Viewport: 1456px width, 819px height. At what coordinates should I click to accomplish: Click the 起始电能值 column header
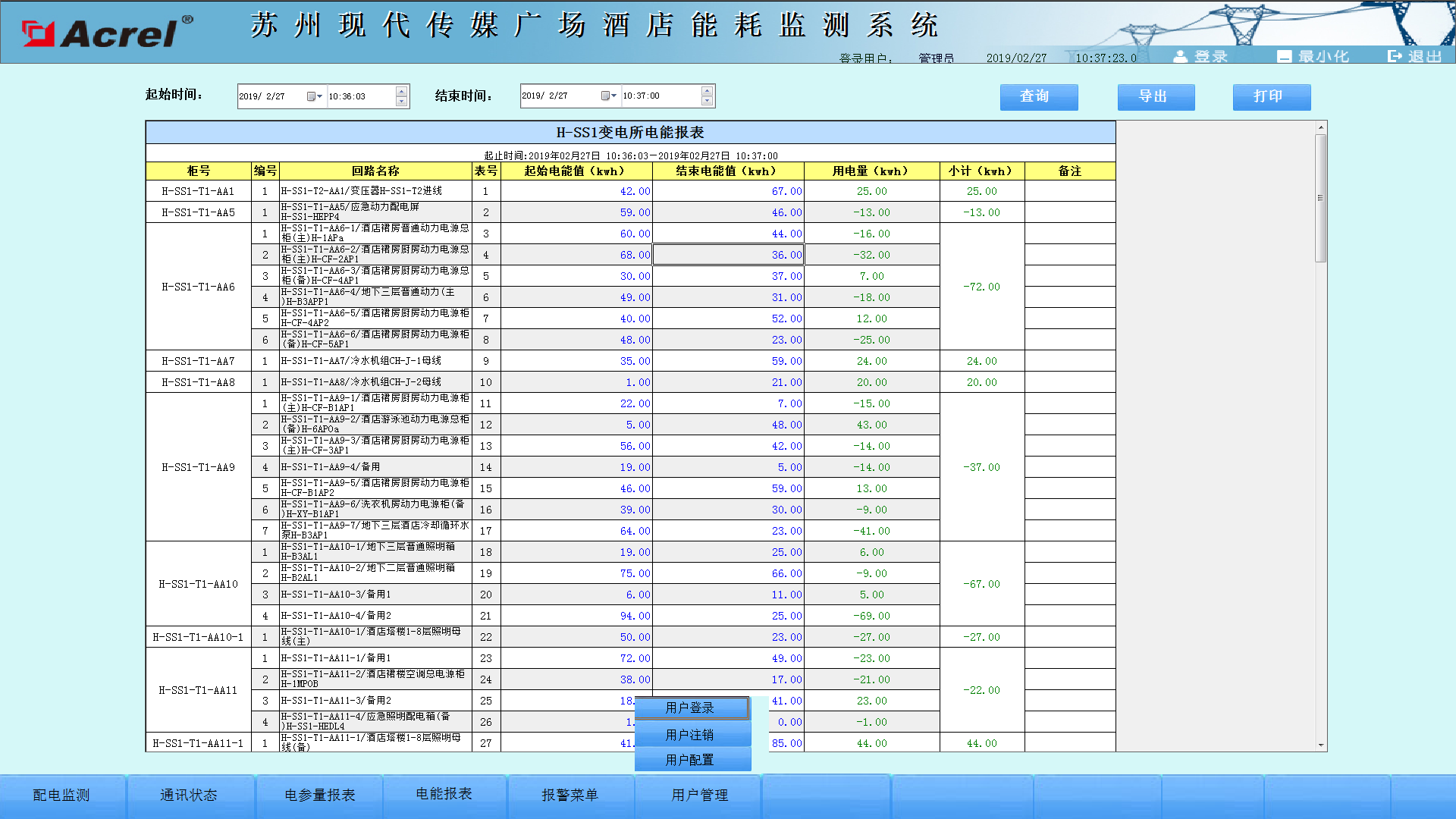(x=576, y=171)
